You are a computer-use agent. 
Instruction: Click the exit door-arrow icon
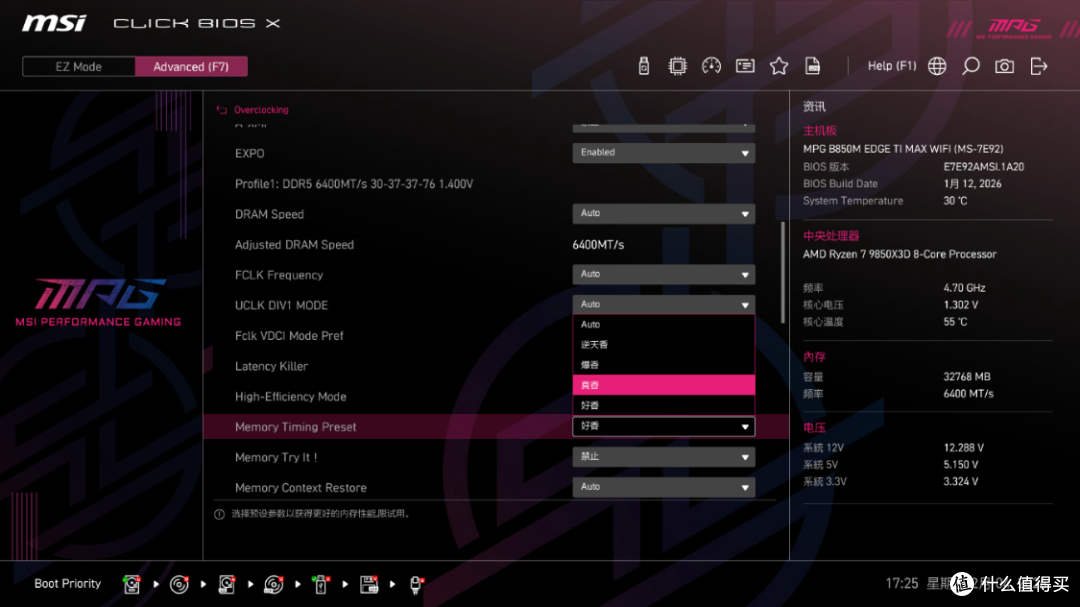(1038, 66)
